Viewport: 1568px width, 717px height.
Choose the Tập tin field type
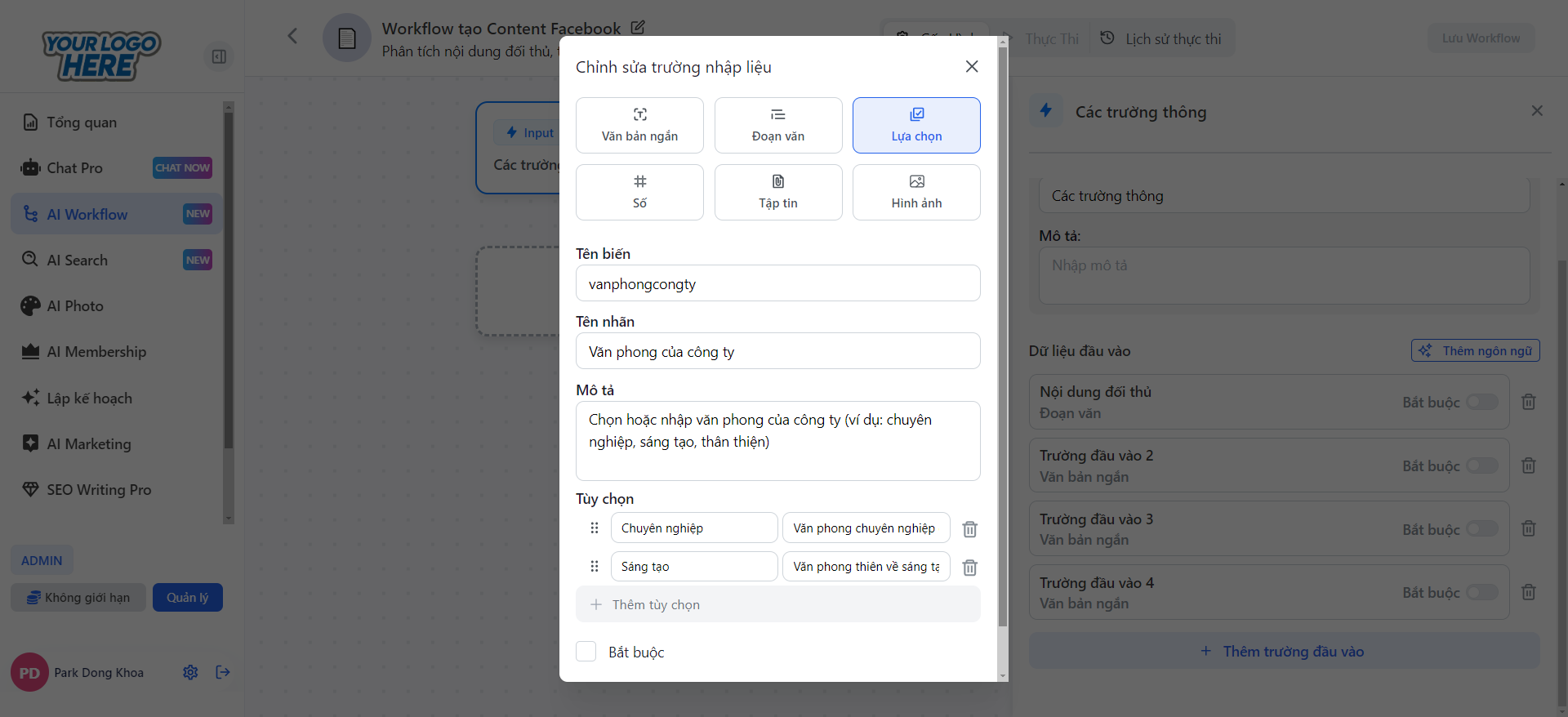pyautogui.click(x=777, y=192)
